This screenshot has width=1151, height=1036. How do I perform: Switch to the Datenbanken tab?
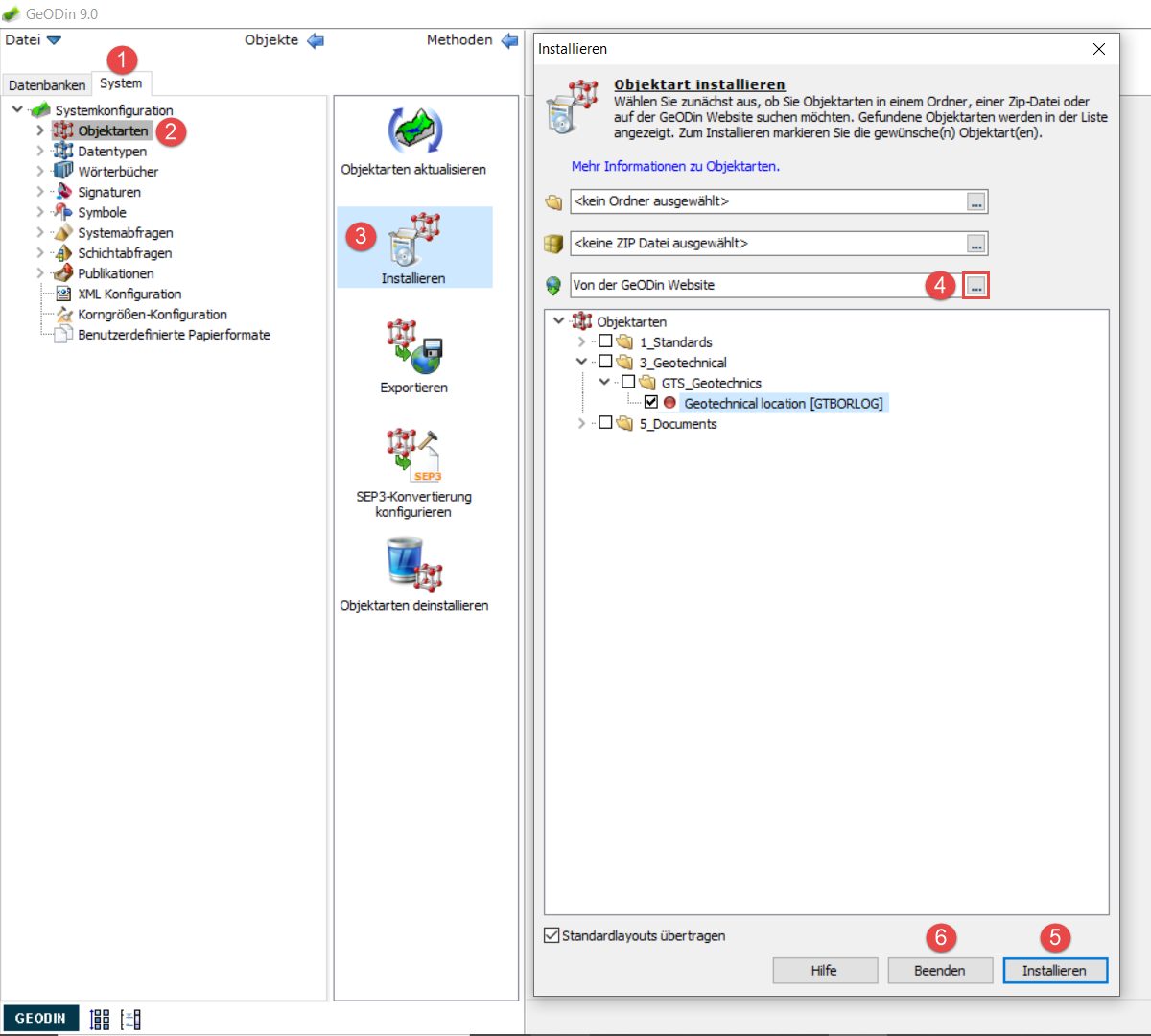pos(47,84)
